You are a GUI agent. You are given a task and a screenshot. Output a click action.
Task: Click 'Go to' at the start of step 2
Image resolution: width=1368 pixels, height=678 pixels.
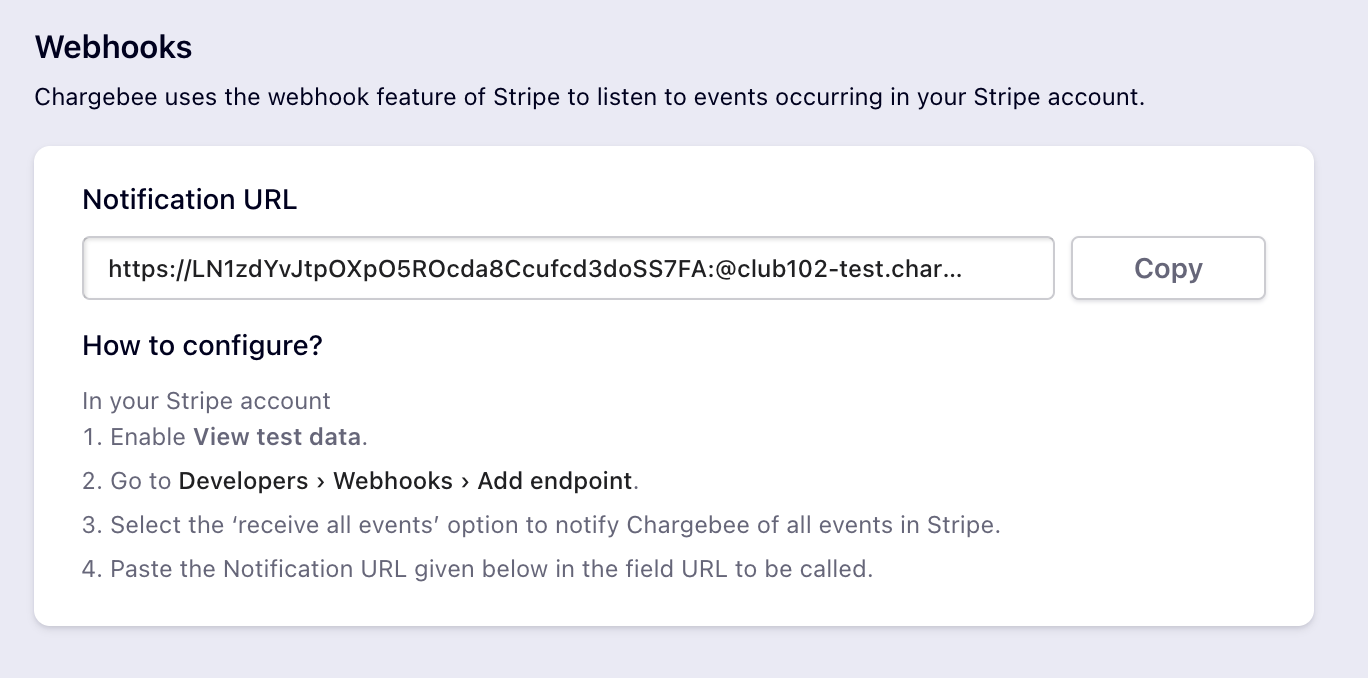[141, 481]
